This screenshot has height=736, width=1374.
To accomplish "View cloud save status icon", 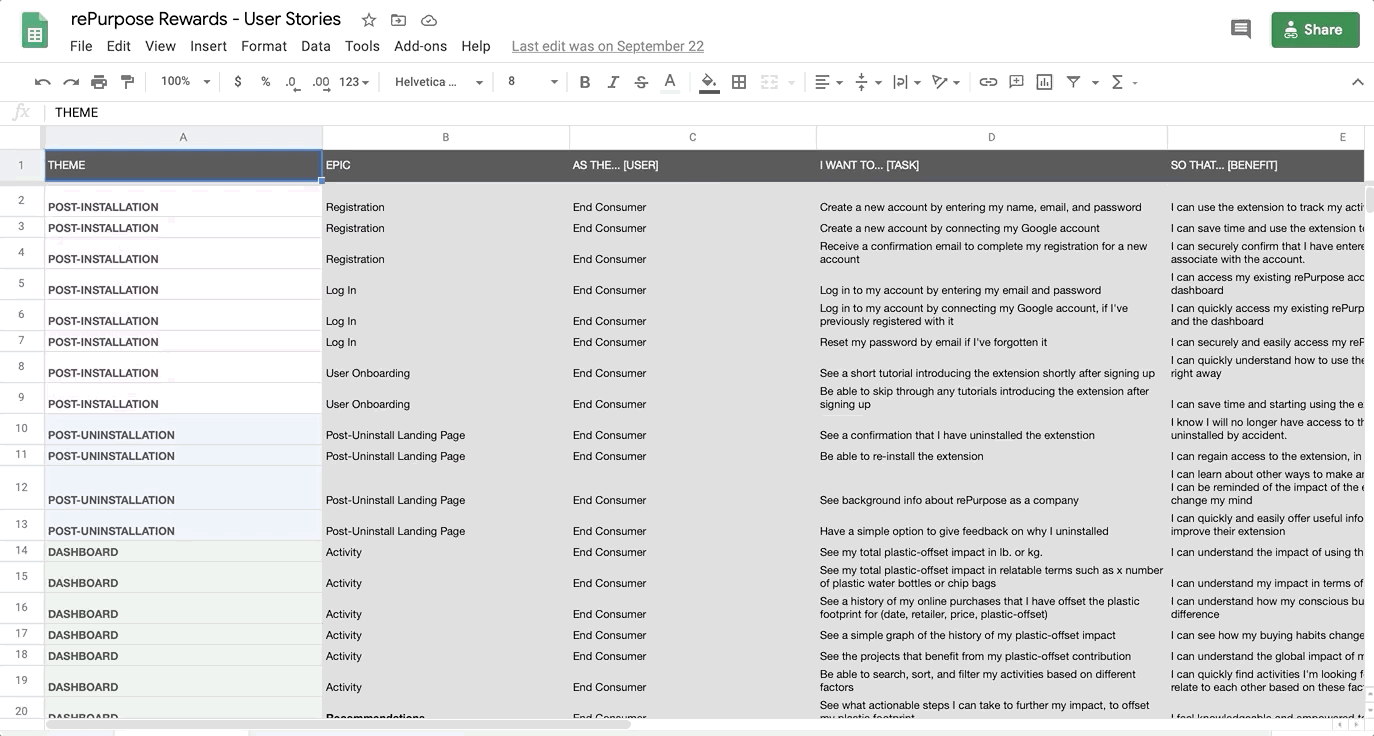I will pyautogui.click(x=428, y=20).
